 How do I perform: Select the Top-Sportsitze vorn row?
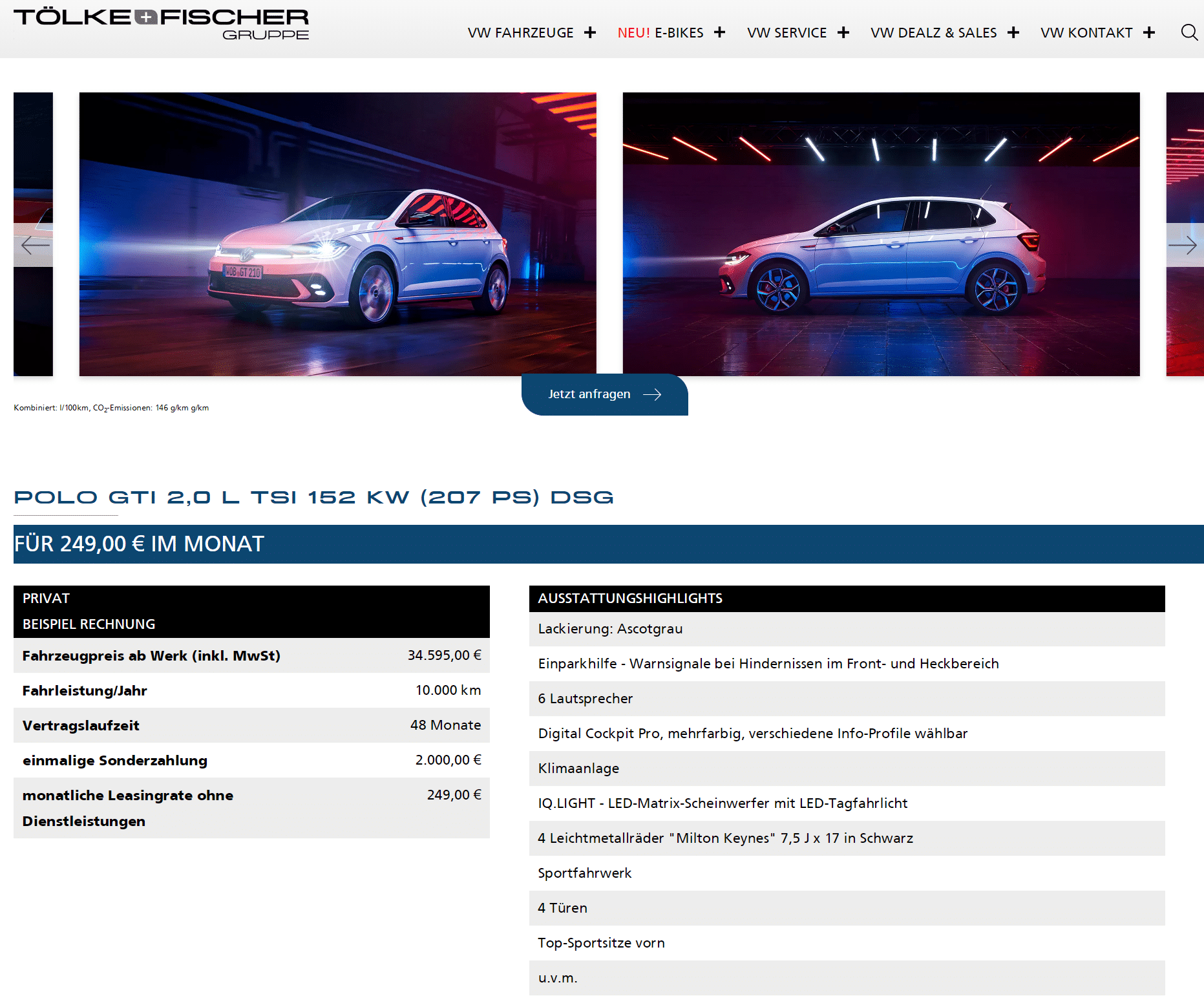pos(847,943)
